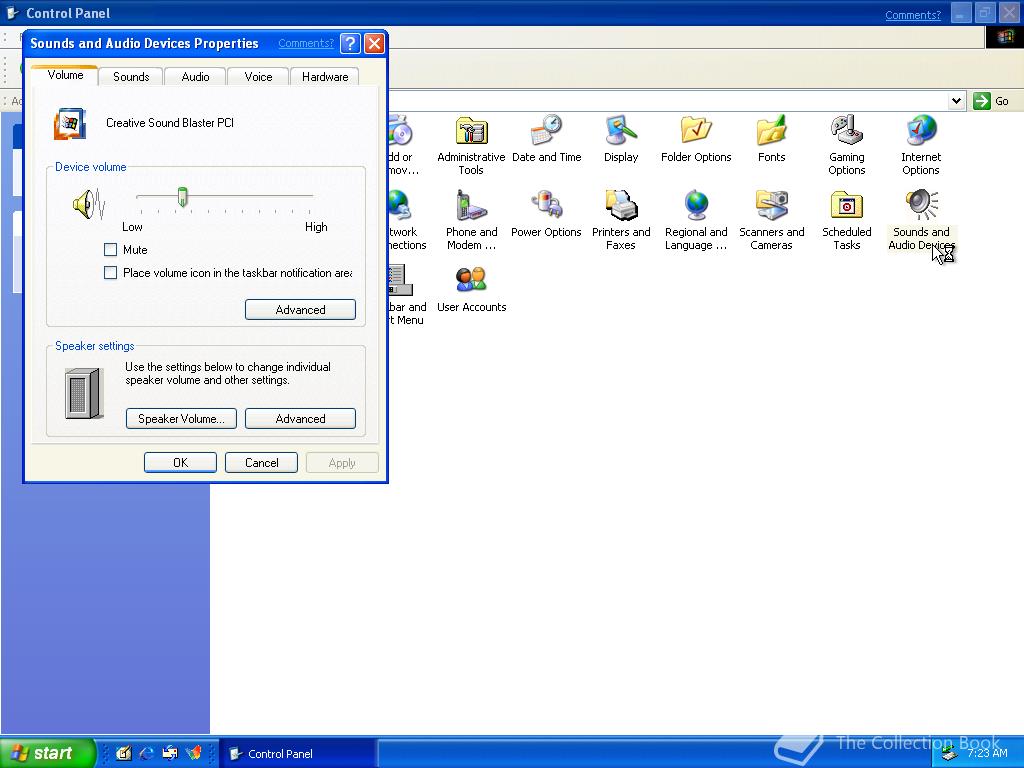1024x768 pixels.
Task: Switch to the Volume tab
Action: tap(65, 75)
